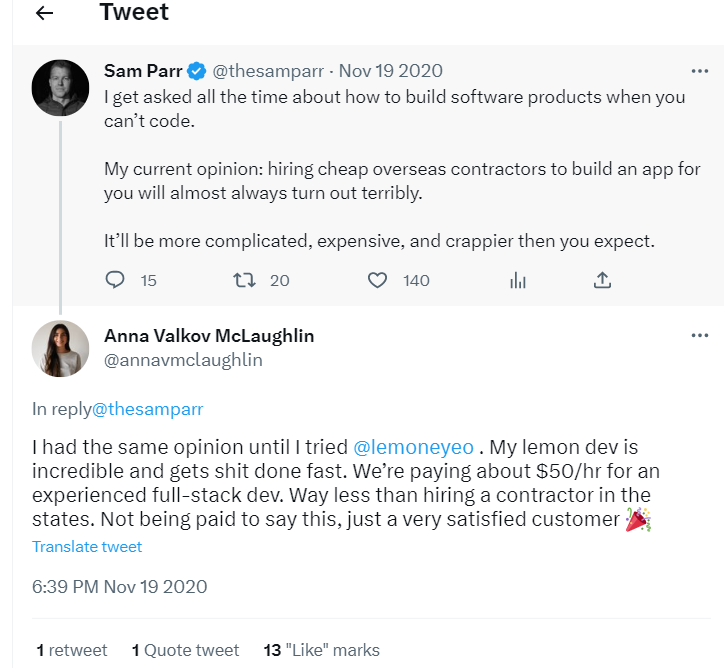View the 13 "Like" marks list
The height and width of the screenshot is (668, 724).
[321, 650]
